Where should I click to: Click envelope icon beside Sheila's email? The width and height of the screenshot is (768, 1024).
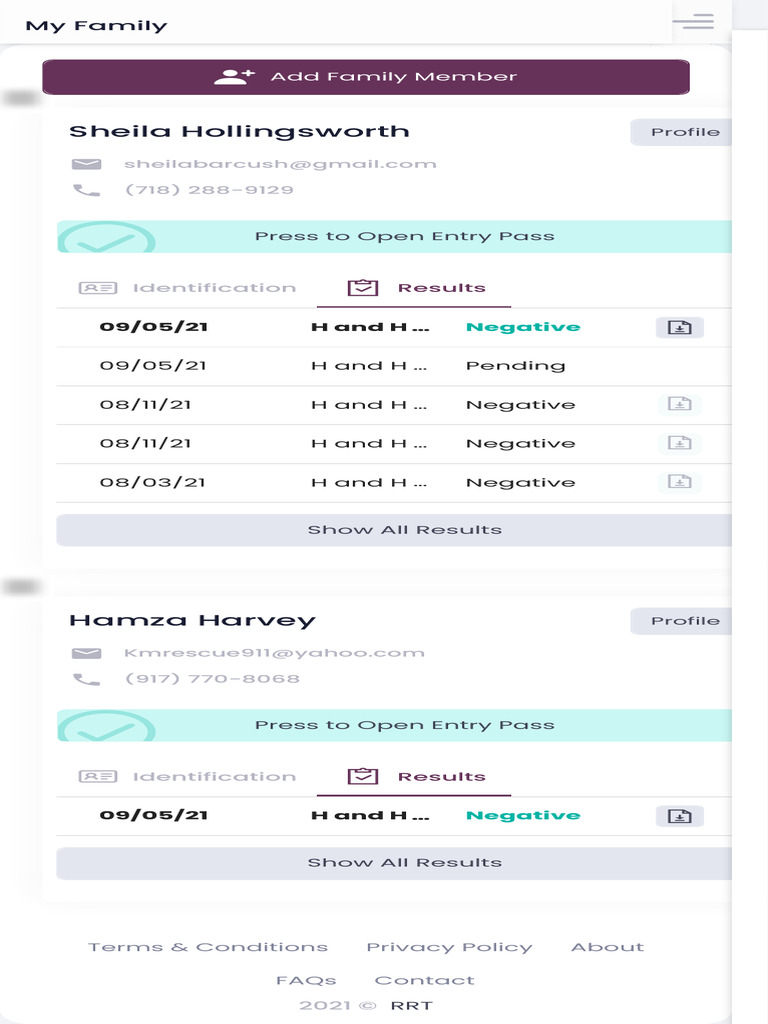pyautogui.click(x=87, y=164)
